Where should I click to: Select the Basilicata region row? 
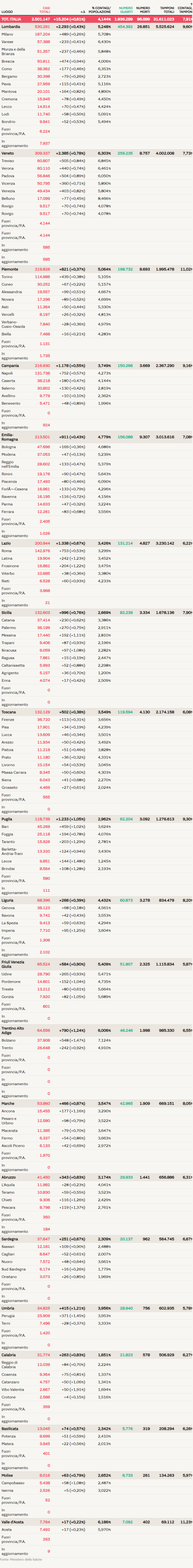click(96, 1429)
